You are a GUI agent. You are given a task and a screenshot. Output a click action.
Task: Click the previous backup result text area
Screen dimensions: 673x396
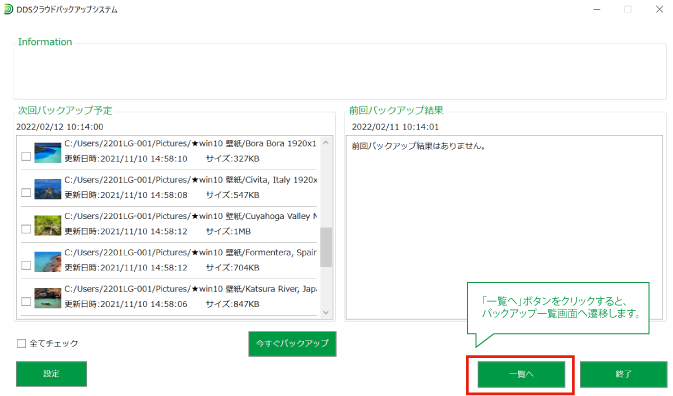(x=504, y=227)
